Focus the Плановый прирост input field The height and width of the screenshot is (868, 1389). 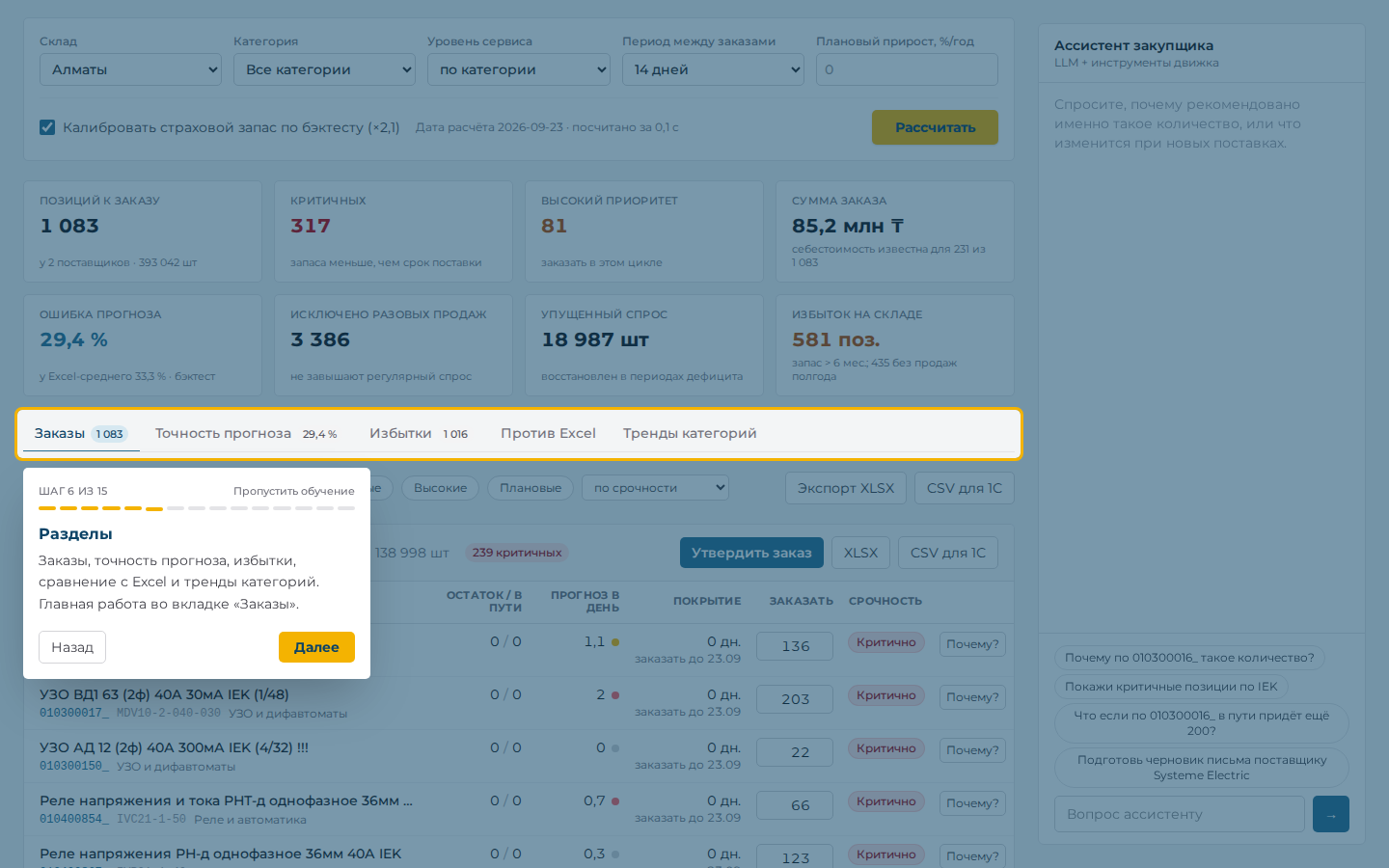coord(907,69)
